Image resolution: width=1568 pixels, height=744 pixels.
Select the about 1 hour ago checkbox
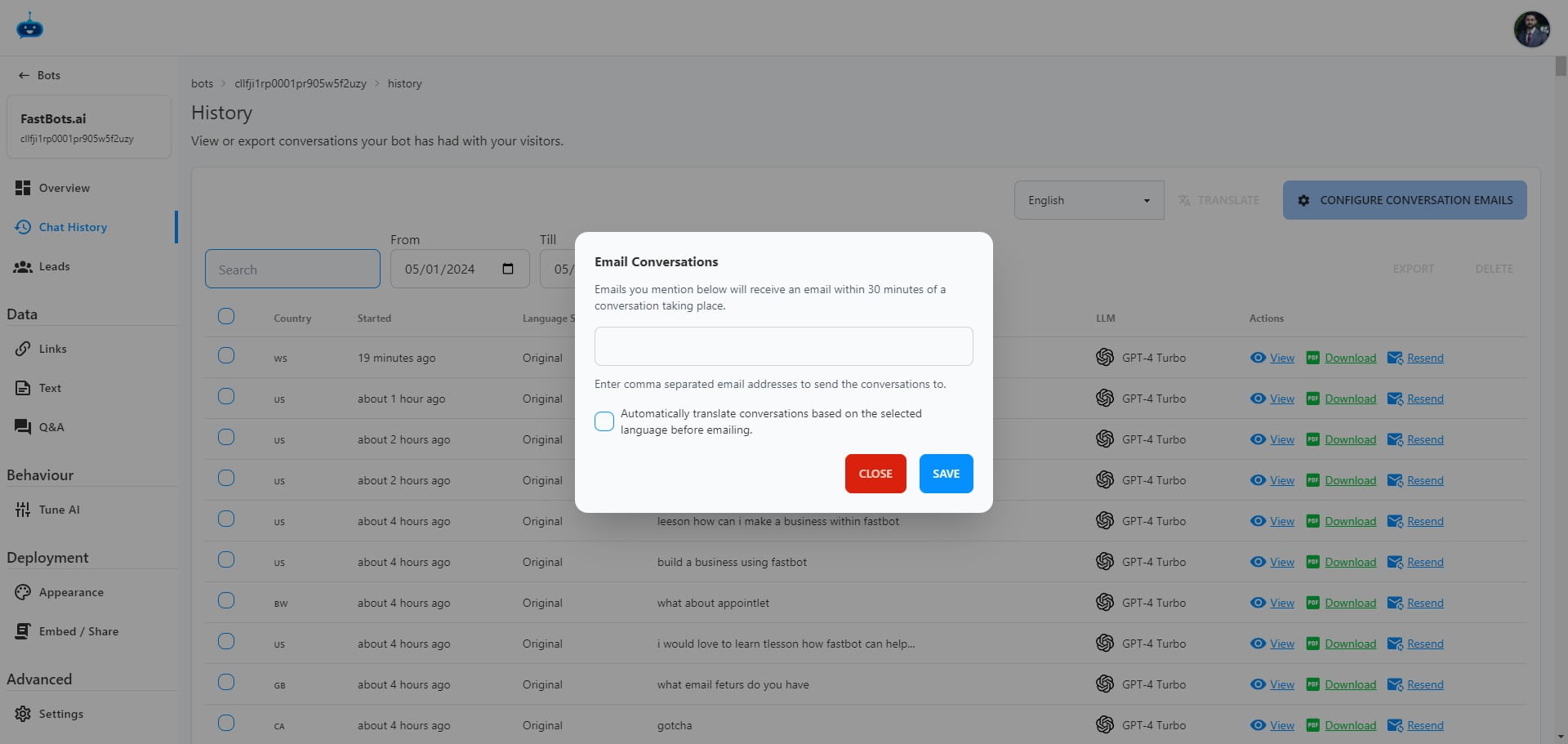point(226,396)
